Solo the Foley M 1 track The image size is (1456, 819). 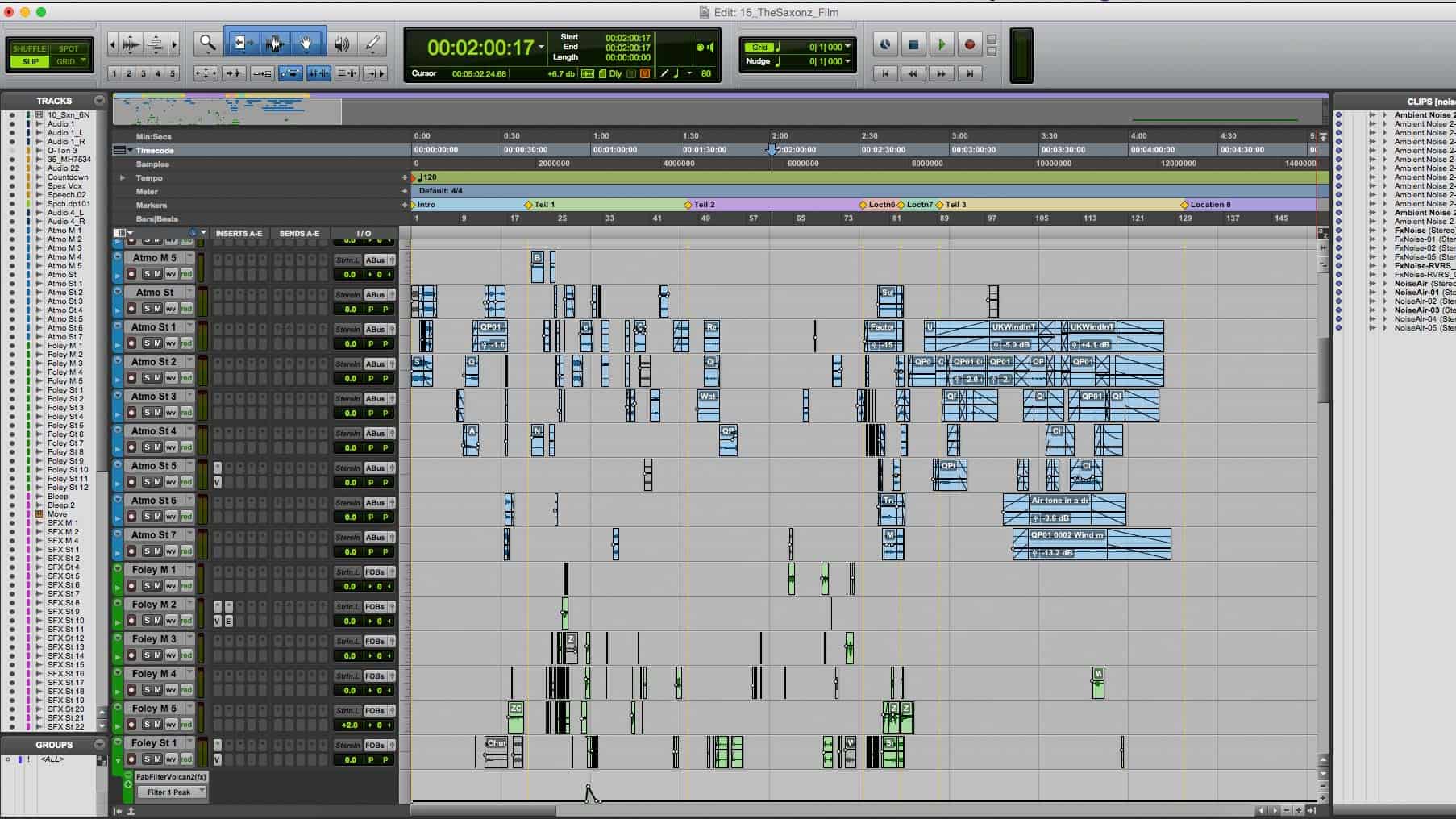pos(148,586)
